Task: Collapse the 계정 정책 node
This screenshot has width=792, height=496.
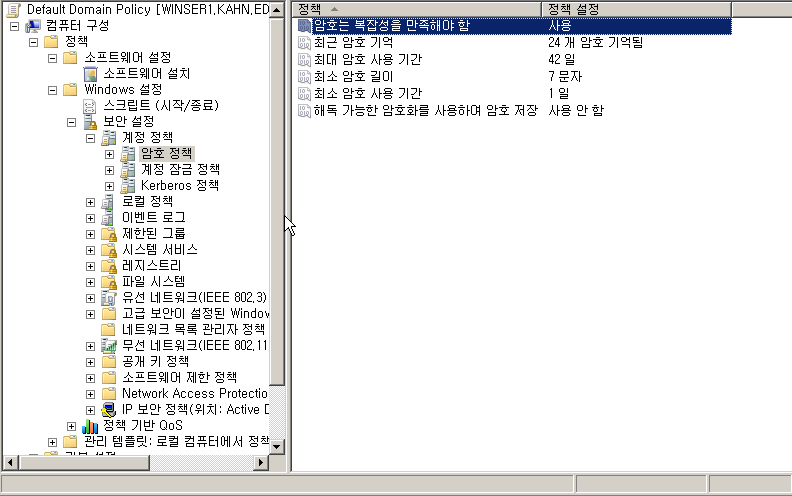Action: pos(90,138)
